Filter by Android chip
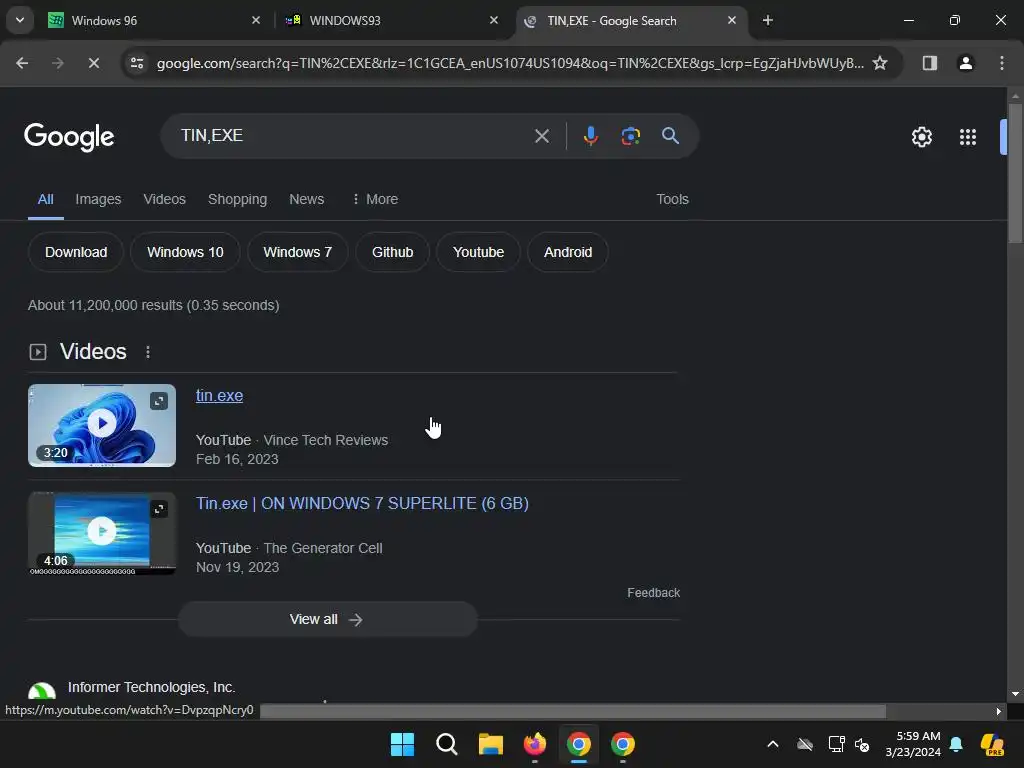This screenshot has height=768, width=1024. pyautogui.click(x=568, y=252)
